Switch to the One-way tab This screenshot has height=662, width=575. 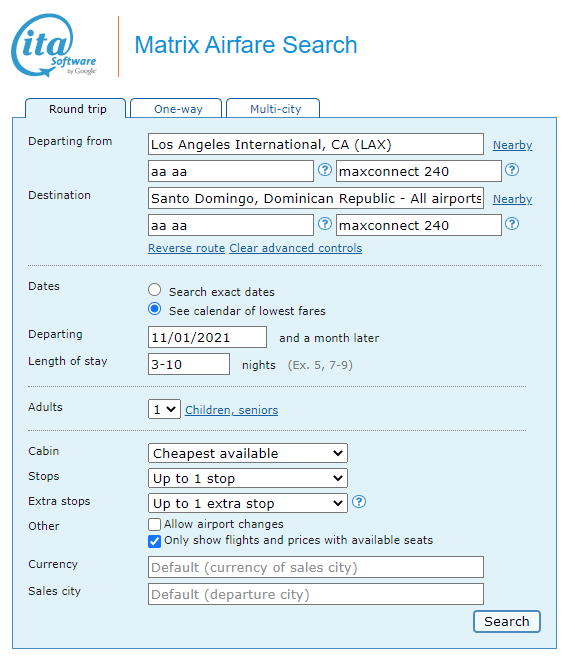point(176,109)
